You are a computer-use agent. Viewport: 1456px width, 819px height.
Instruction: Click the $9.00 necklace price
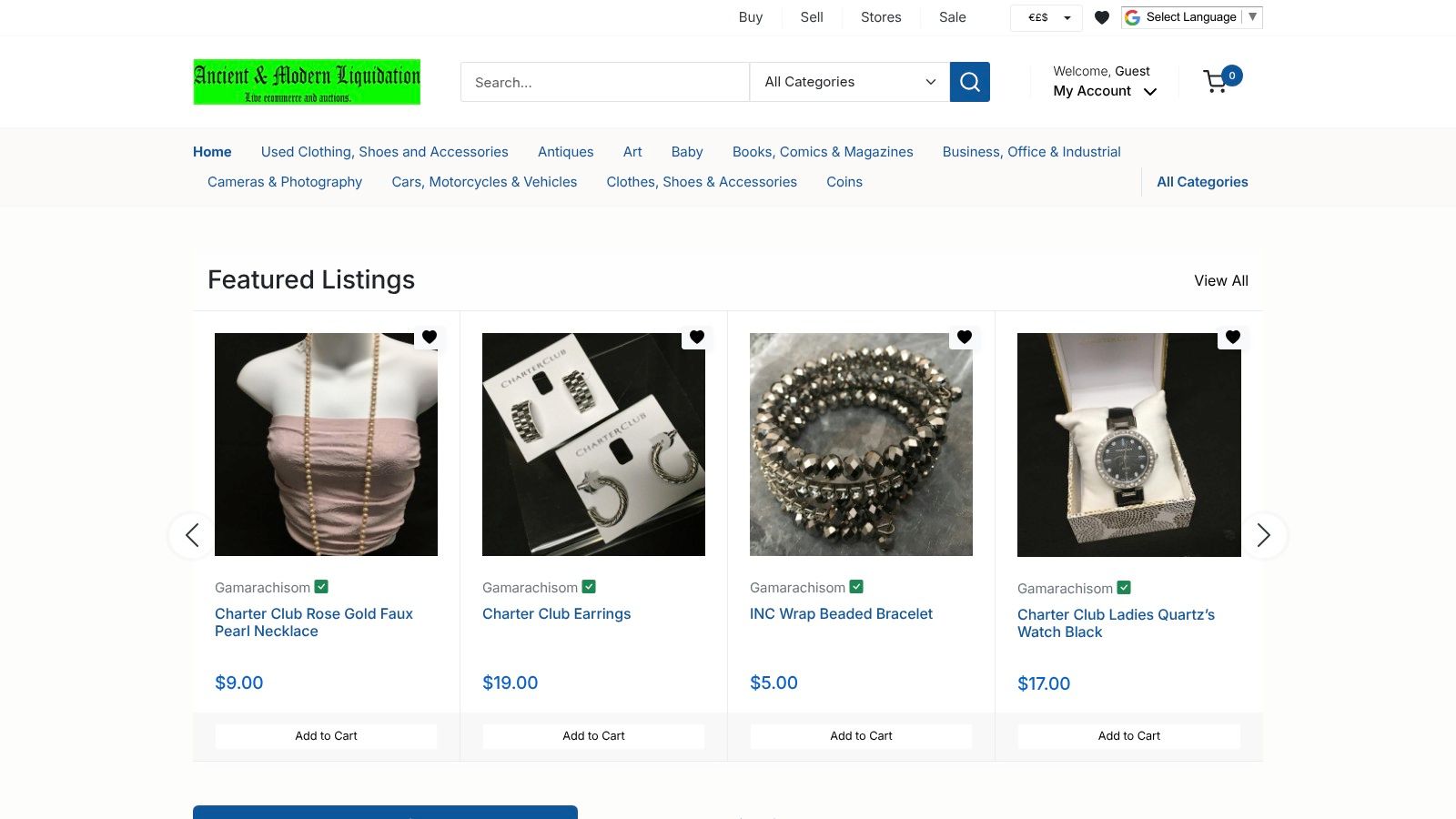tap(238, 682)
